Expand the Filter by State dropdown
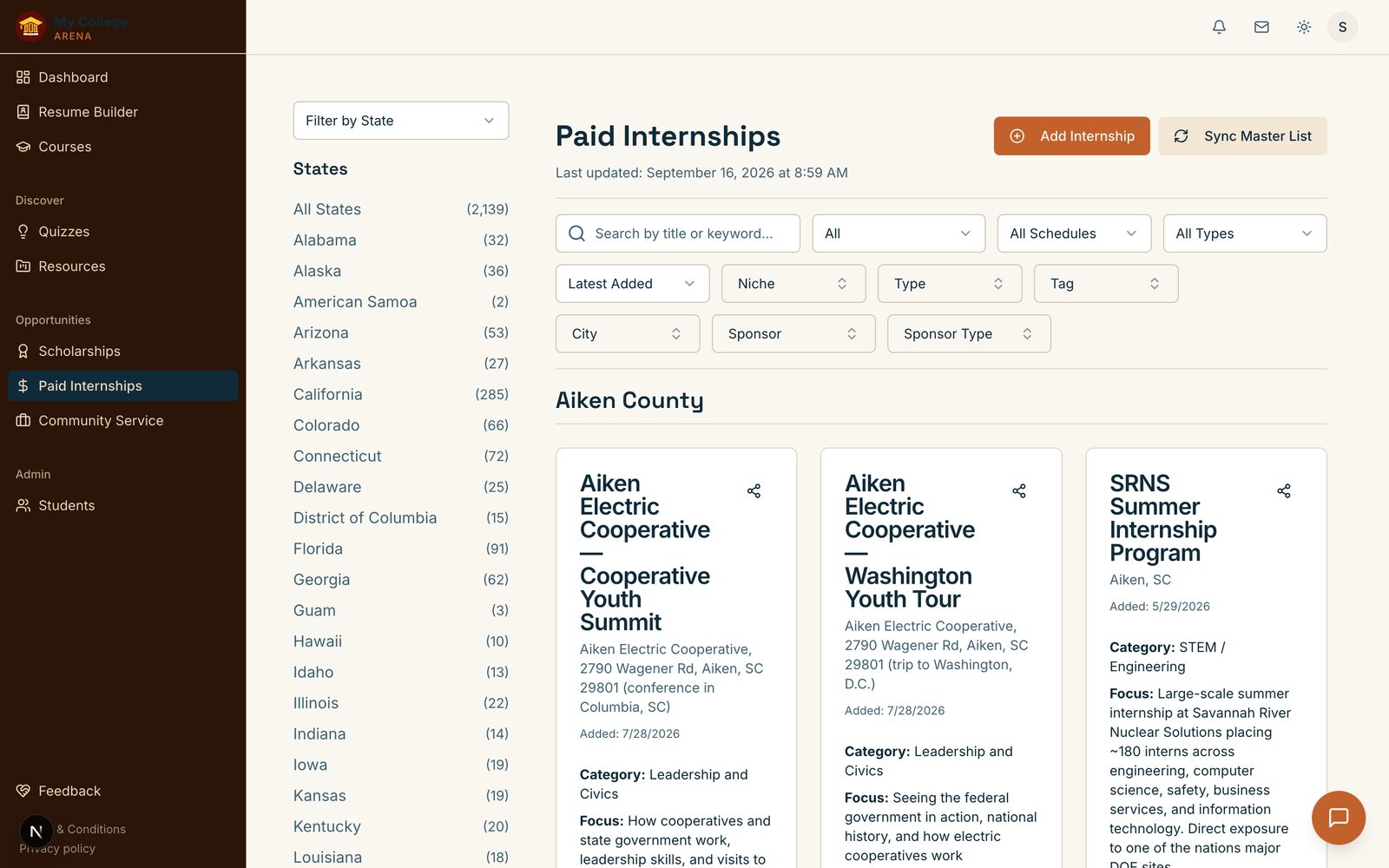Image resolution: width=1389 pixels, height=868 pixels. pos(401,121)
